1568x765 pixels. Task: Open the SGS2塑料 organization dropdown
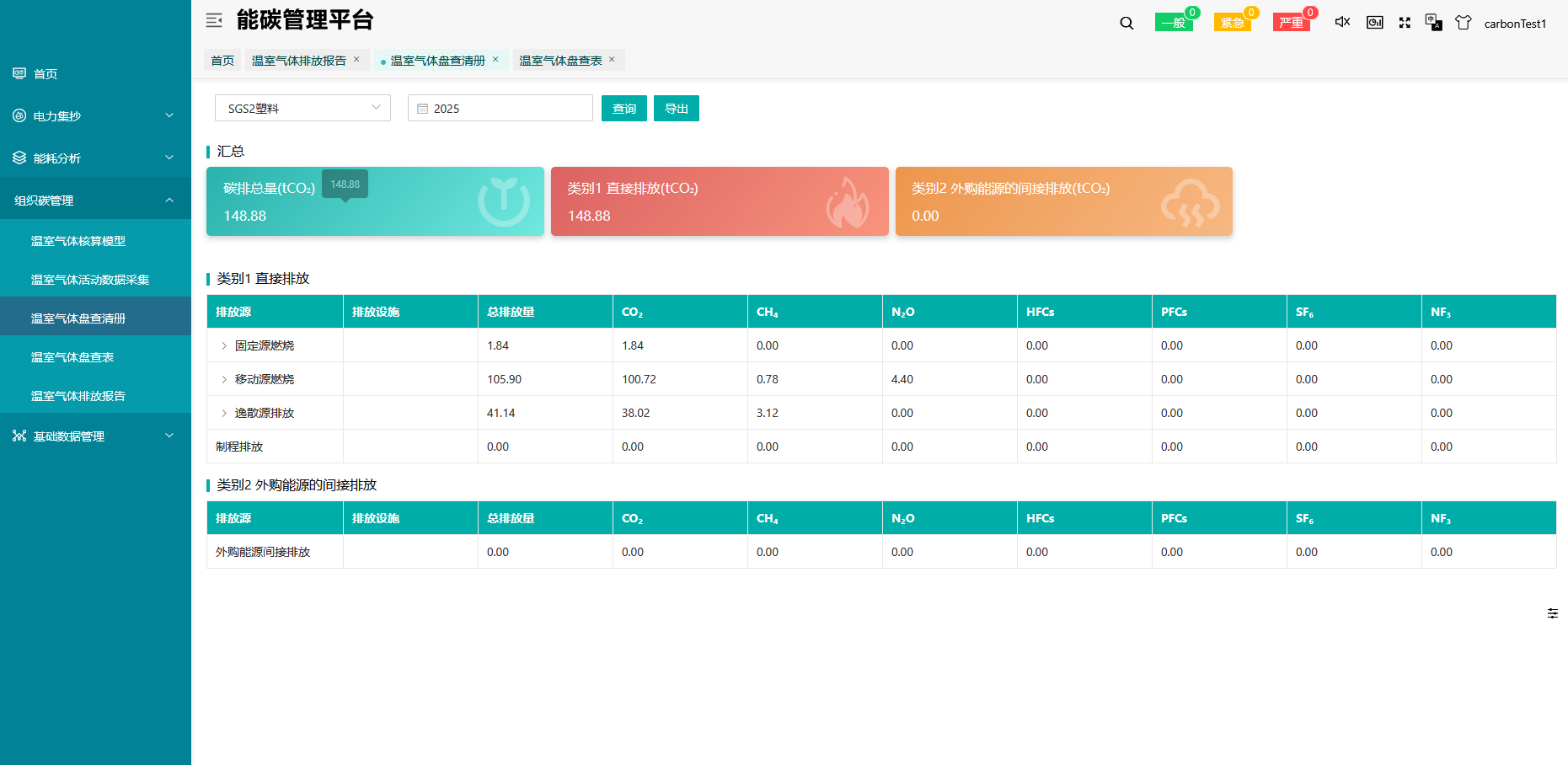[302, 108]
